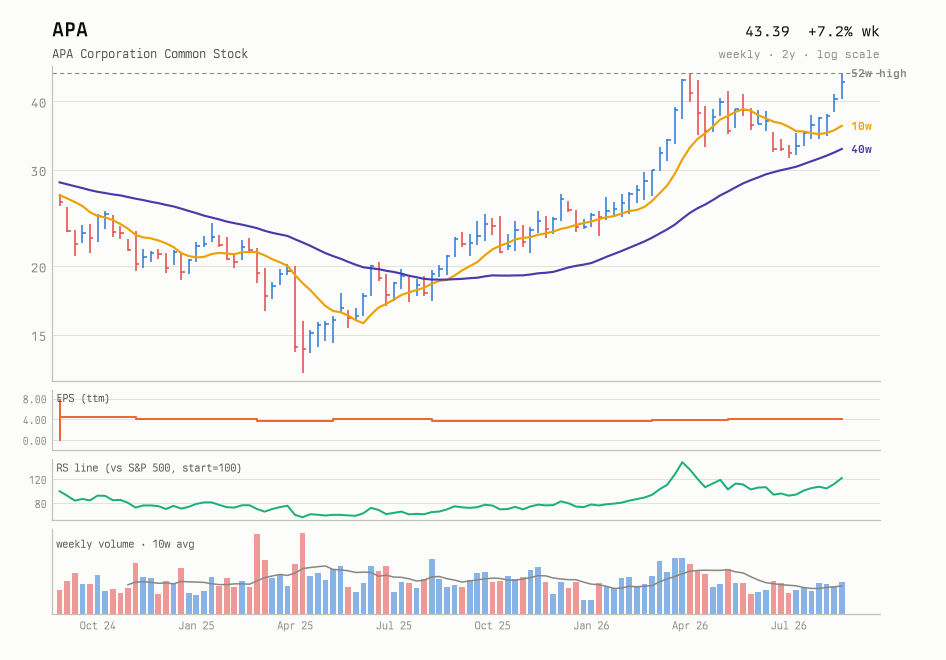Viewport: 946px width, 660px height.
Task: Click the Oct 25 date axis label
Action: tap(492, 626)
